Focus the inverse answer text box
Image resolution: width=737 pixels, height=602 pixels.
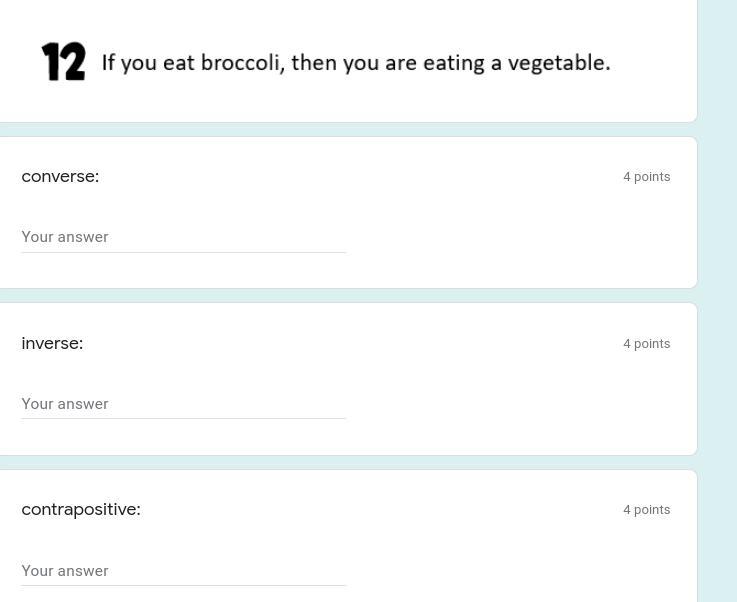(183, 404)
